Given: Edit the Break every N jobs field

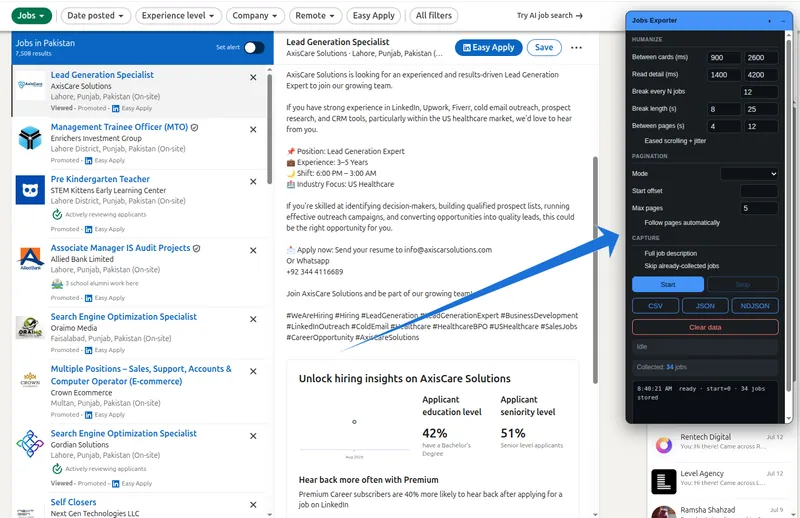Looking at the screenshot, I should click(759, 92).
